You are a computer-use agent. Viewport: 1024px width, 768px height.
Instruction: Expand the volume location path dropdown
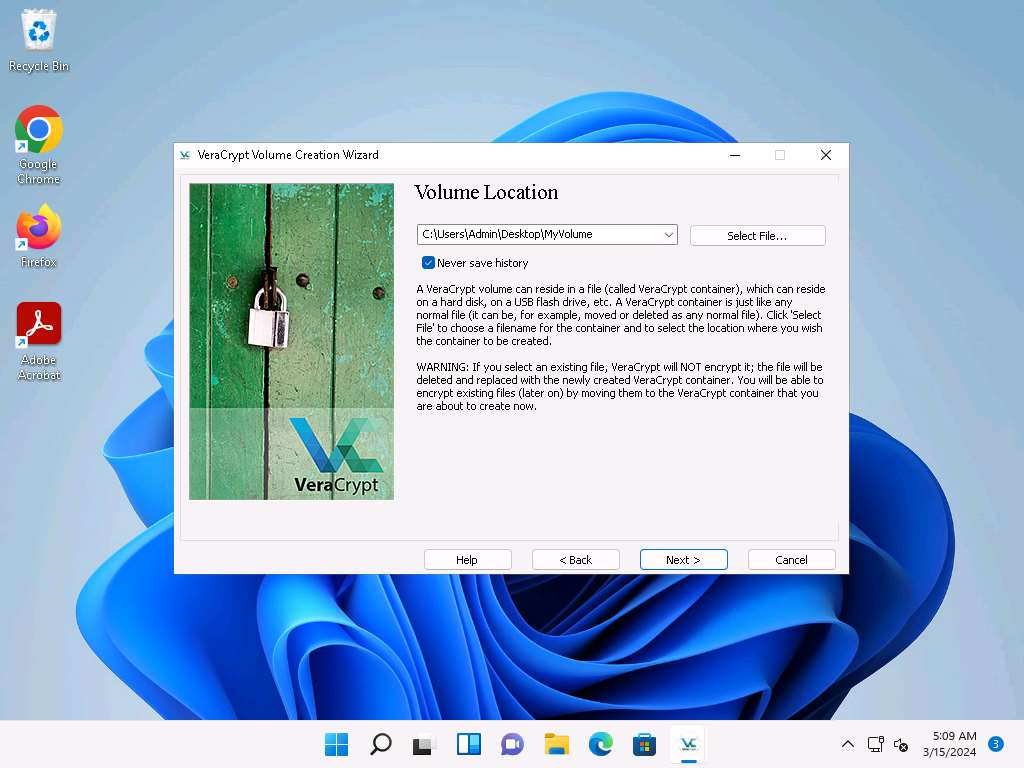(668, 235)
